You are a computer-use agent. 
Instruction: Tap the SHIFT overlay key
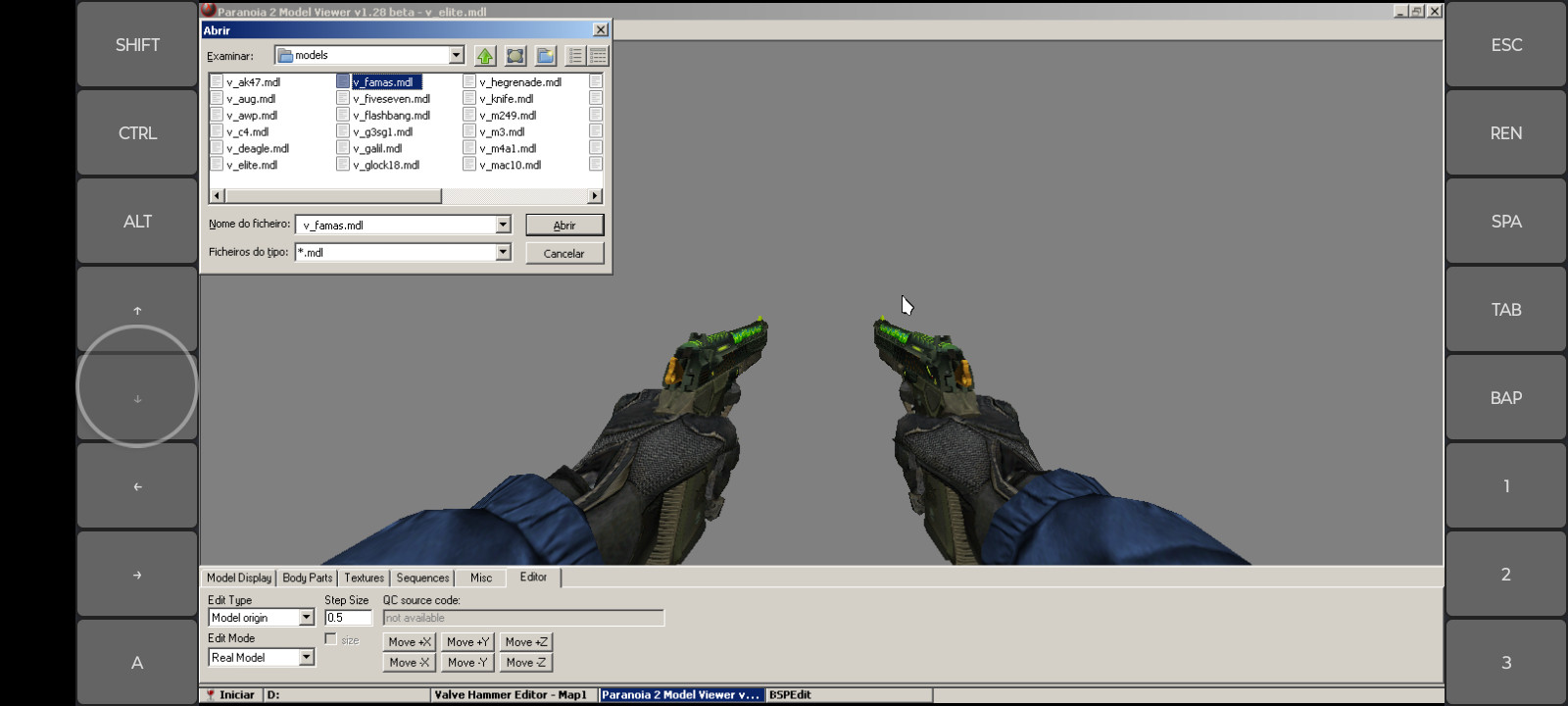pyautogui.click(x=137, y=45)
